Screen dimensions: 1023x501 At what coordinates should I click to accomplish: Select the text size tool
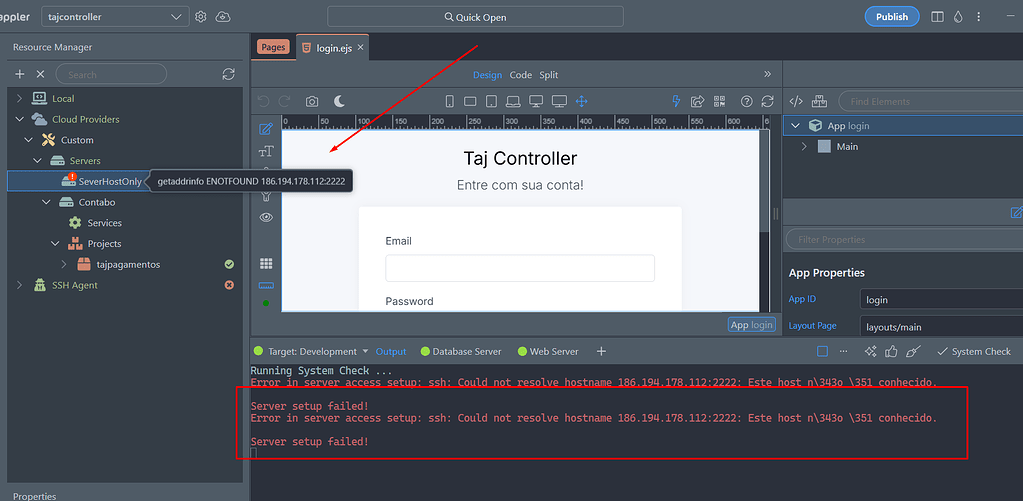266,151
